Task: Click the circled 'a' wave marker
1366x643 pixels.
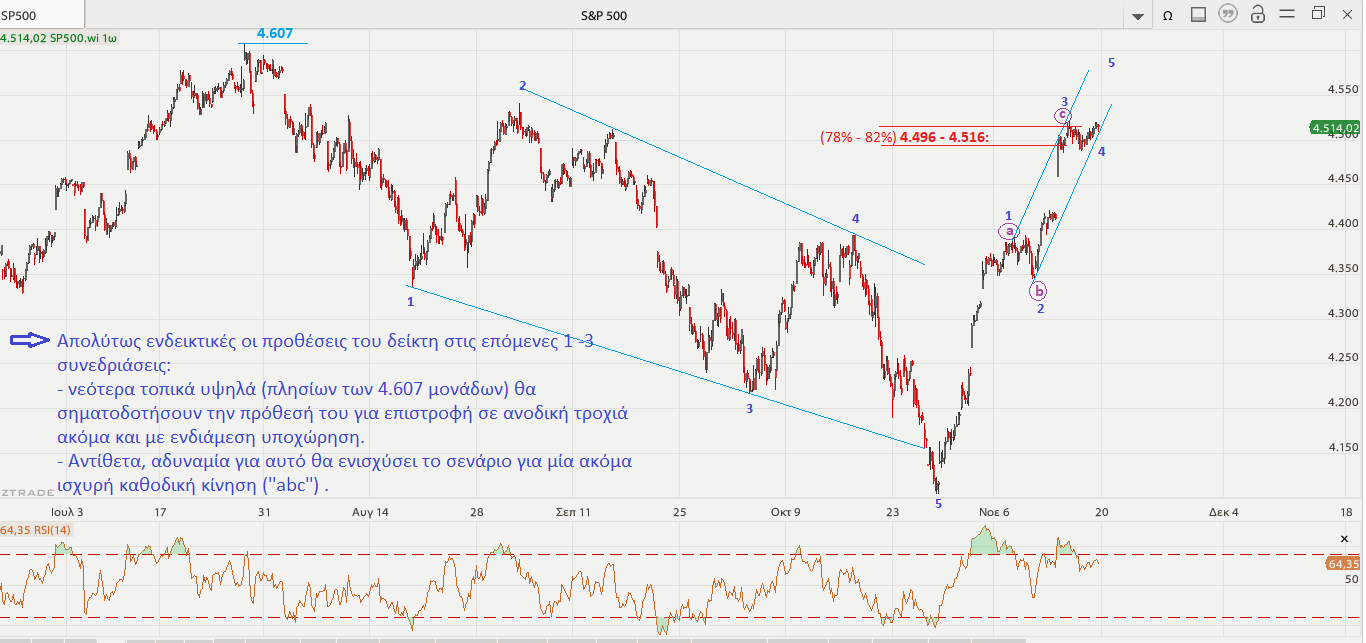Action: click(1009, 232)
